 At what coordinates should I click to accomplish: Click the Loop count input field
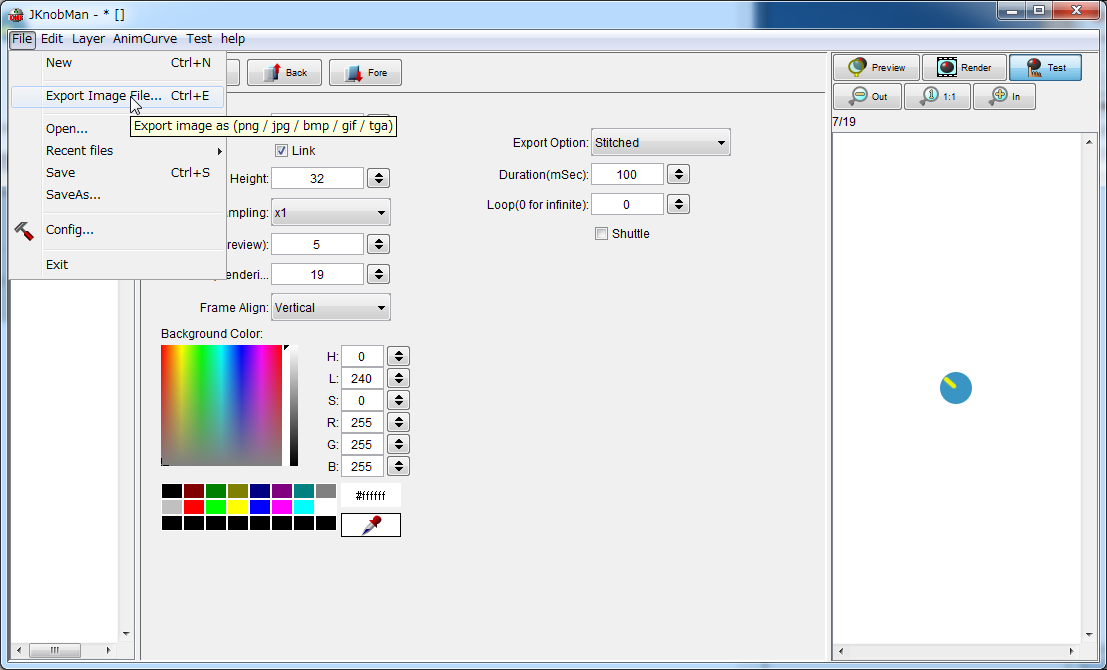[x=627, y=204]
